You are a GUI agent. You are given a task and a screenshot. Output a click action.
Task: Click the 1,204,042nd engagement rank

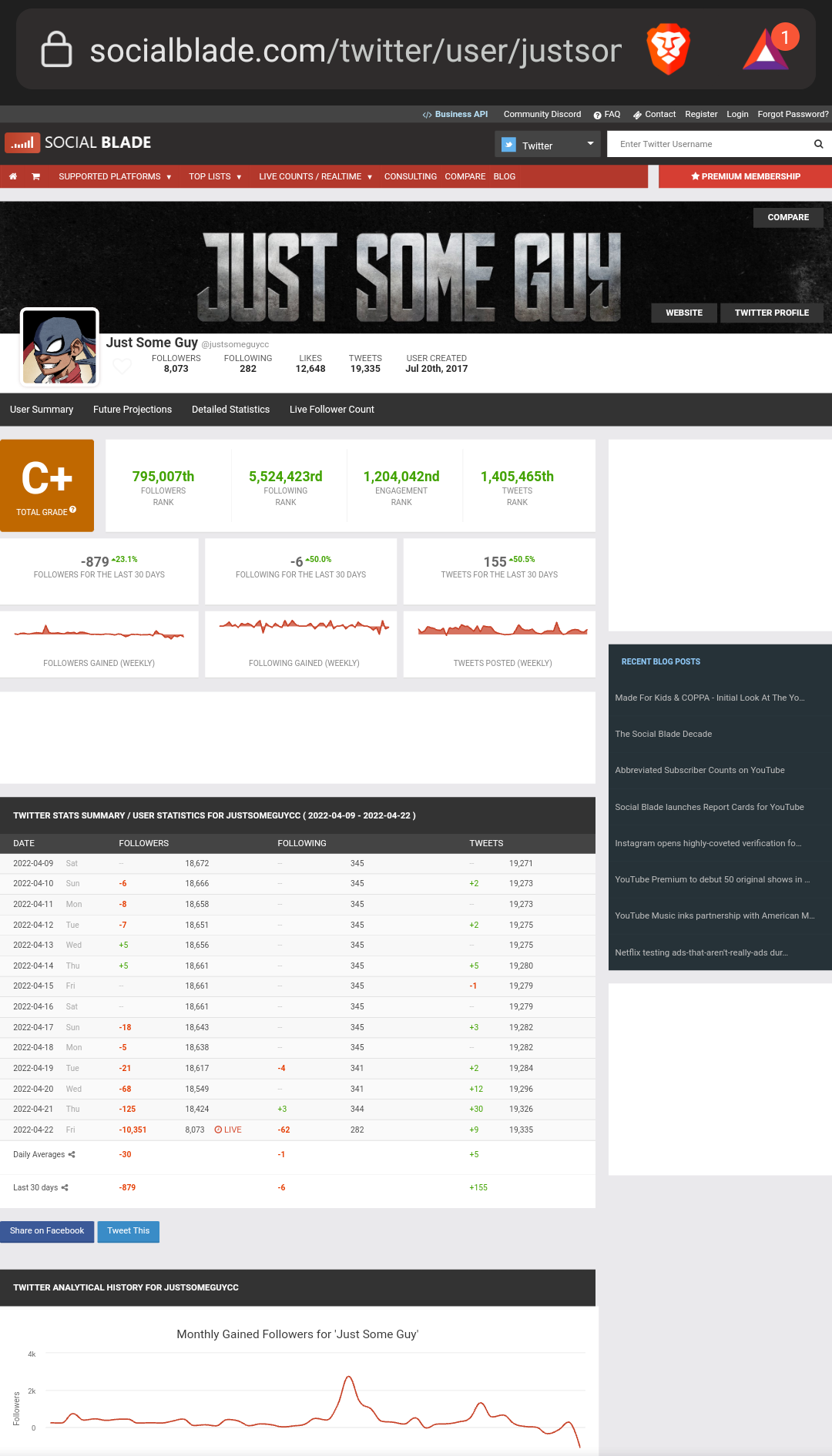click(401, 477)
